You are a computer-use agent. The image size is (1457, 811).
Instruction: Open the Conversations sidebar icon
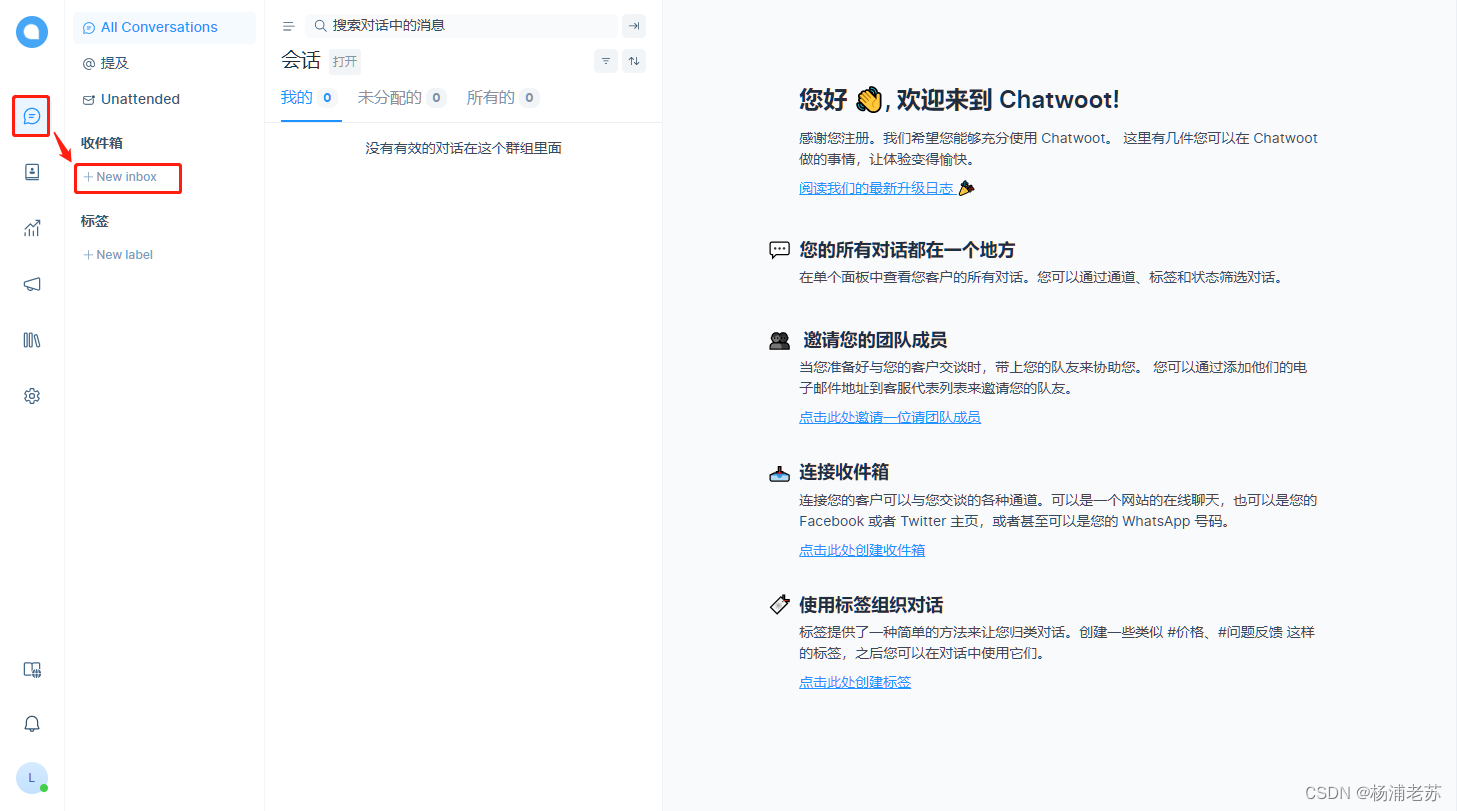(32, 116)
